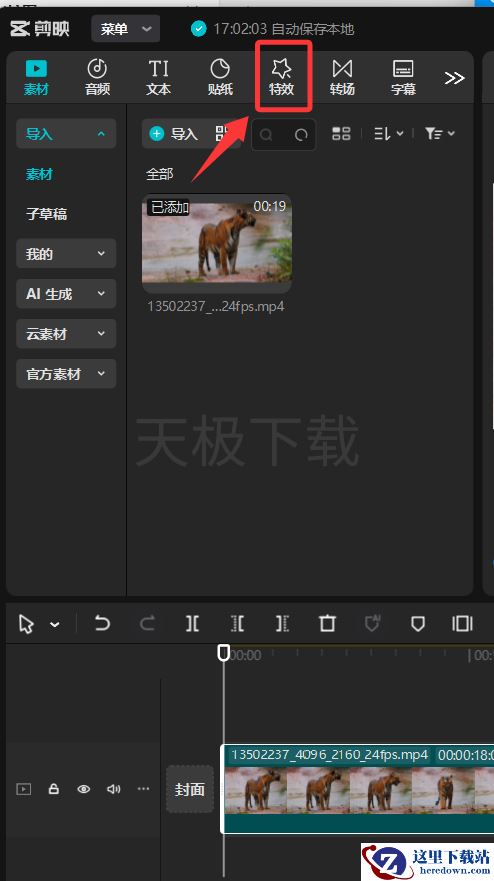Open the sort order dropdown
The width and height of the screenshot is (494, 881).
click(x=388, y=133)
